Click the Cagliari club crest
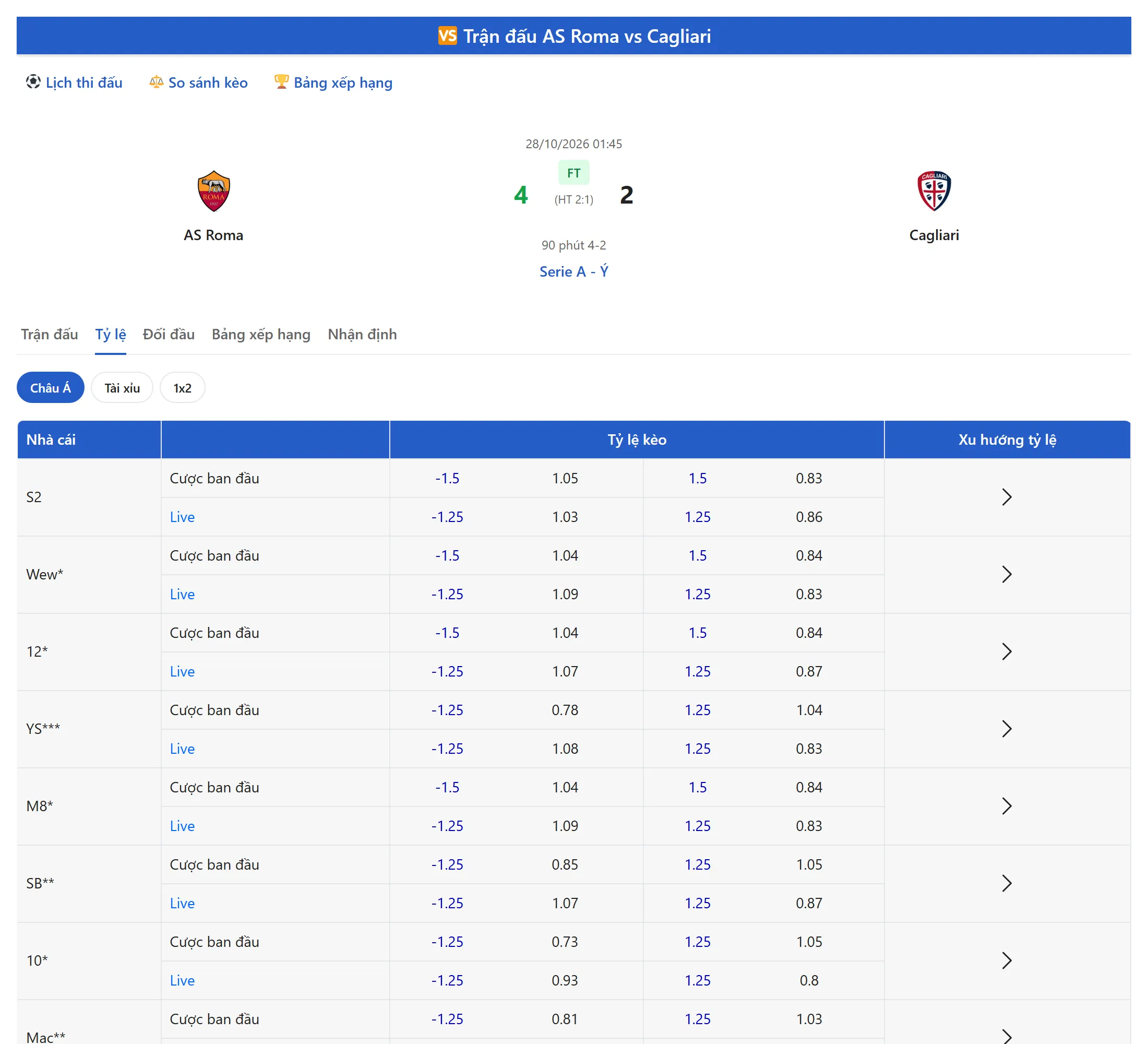Screen dimensions: 1148x1044 (934, 192)
